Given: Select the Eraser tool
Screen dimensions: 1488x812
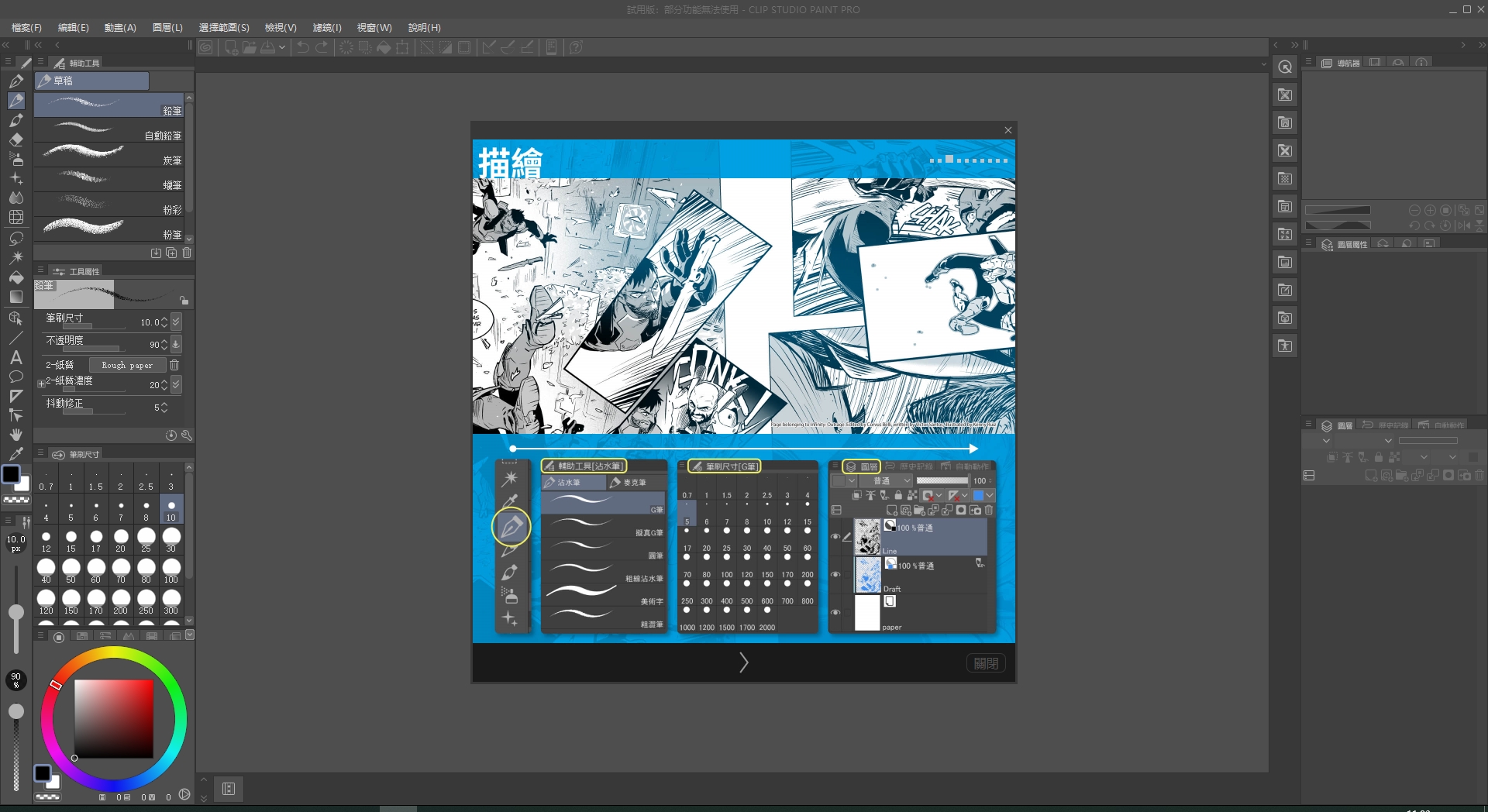Looking at the screenshot, I should (x=15, y=139).
